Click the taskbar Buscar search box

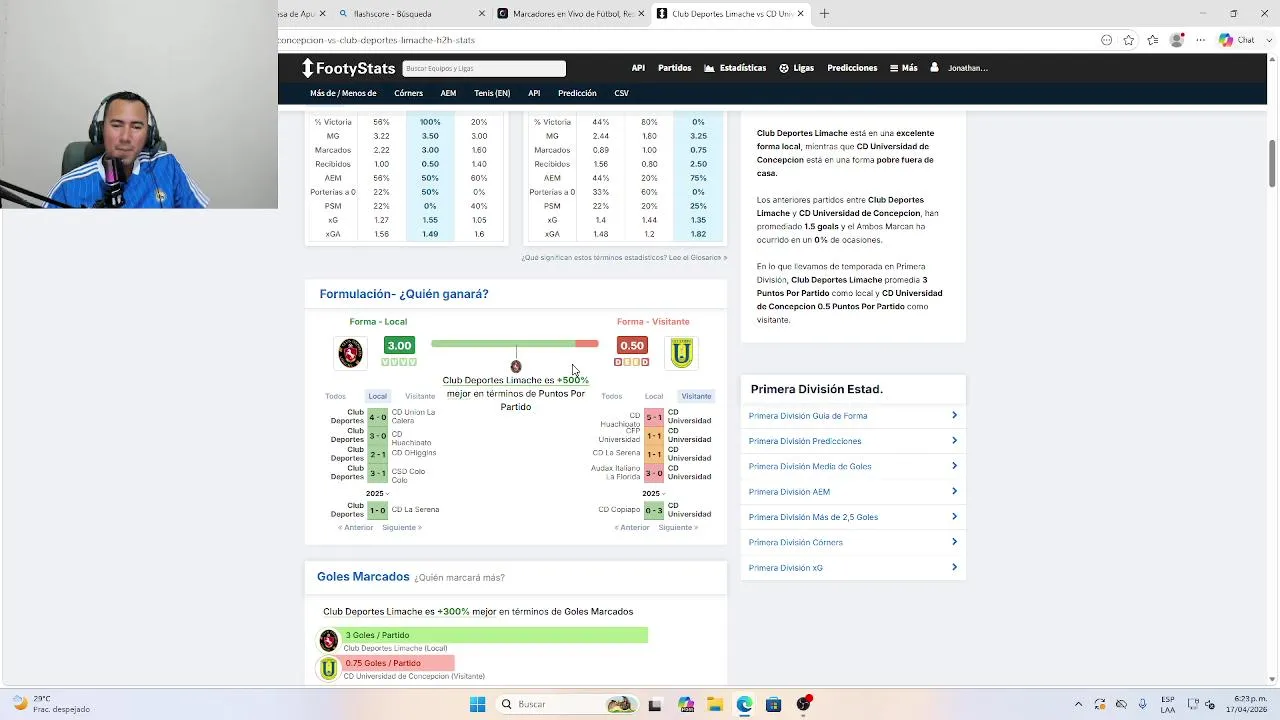[x=568, y=704]
